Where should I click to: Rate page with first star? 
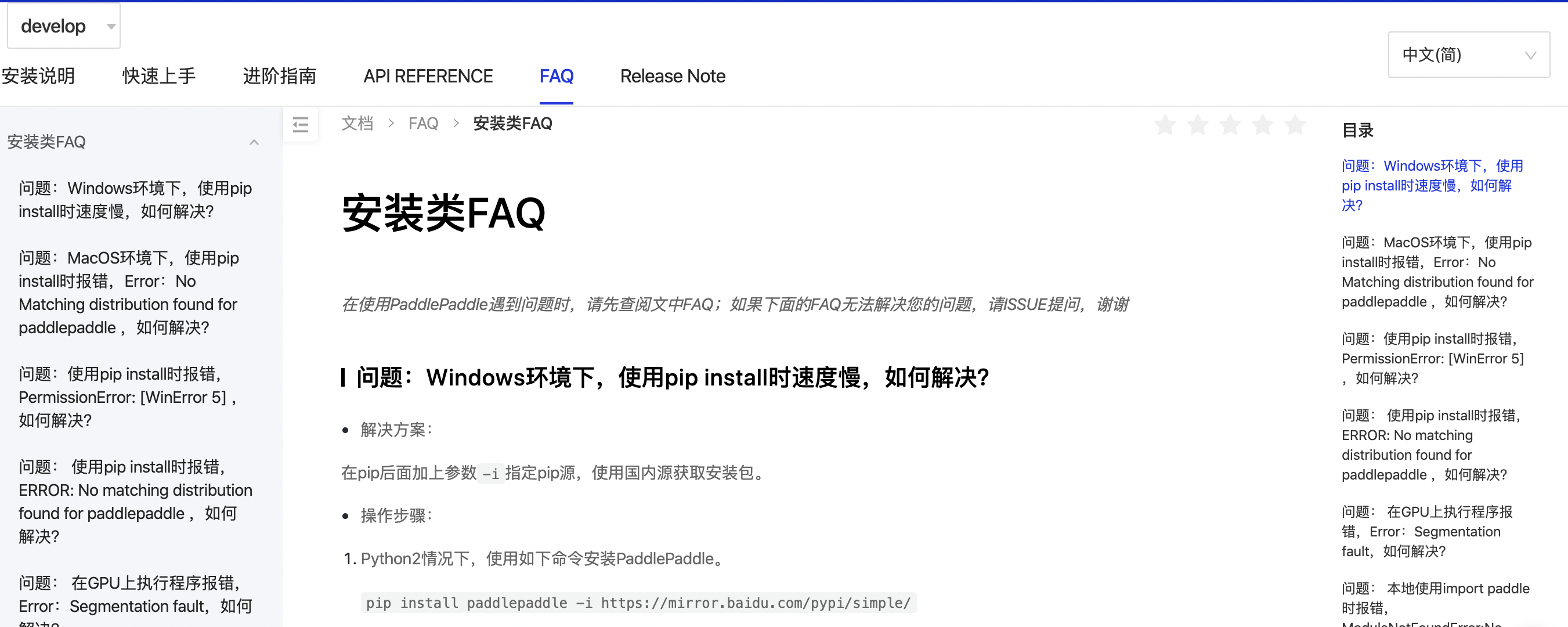(1165, 125)
